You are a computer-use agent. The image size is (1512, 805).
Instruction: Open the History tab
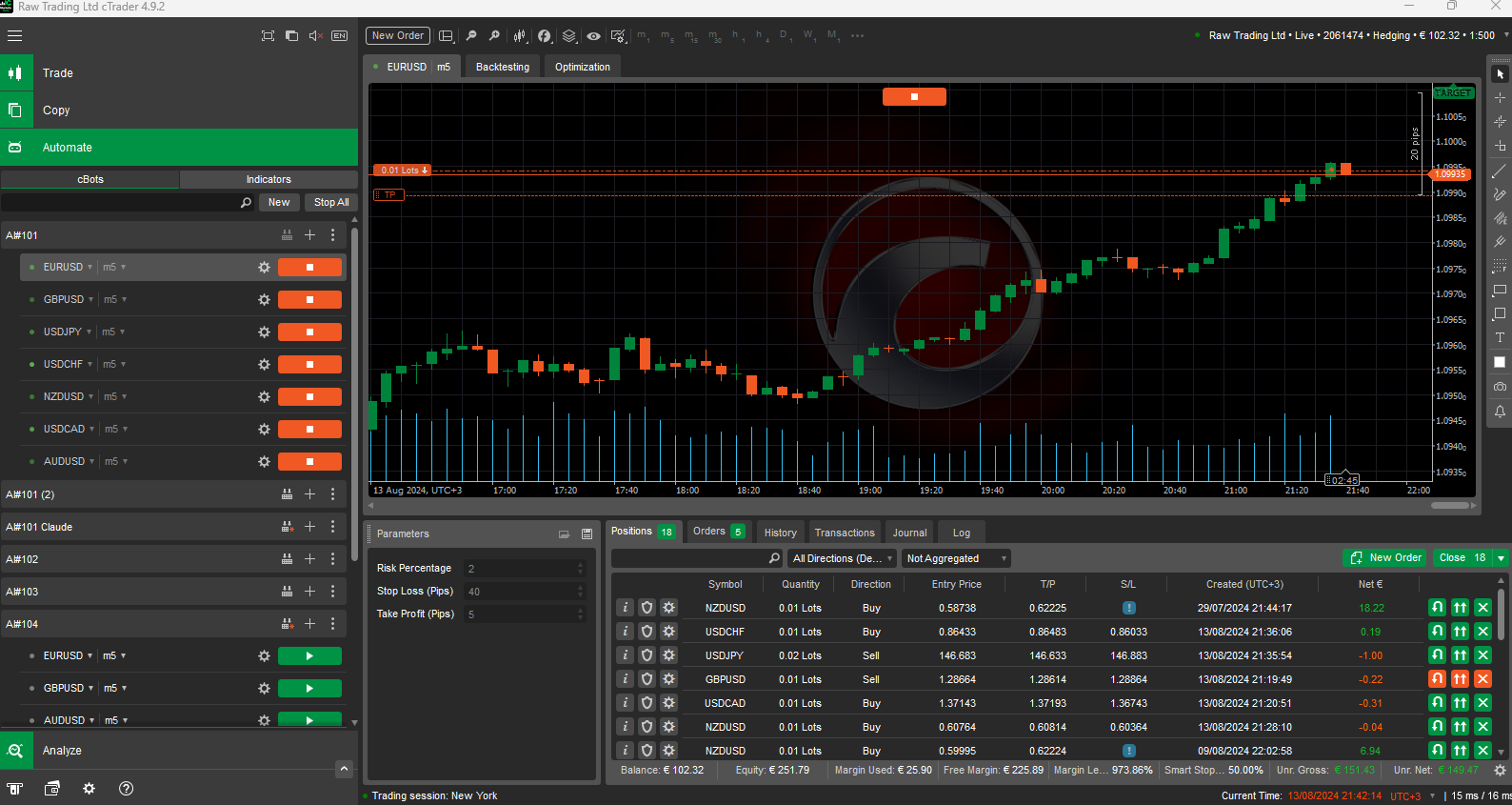tap(780, 533)
